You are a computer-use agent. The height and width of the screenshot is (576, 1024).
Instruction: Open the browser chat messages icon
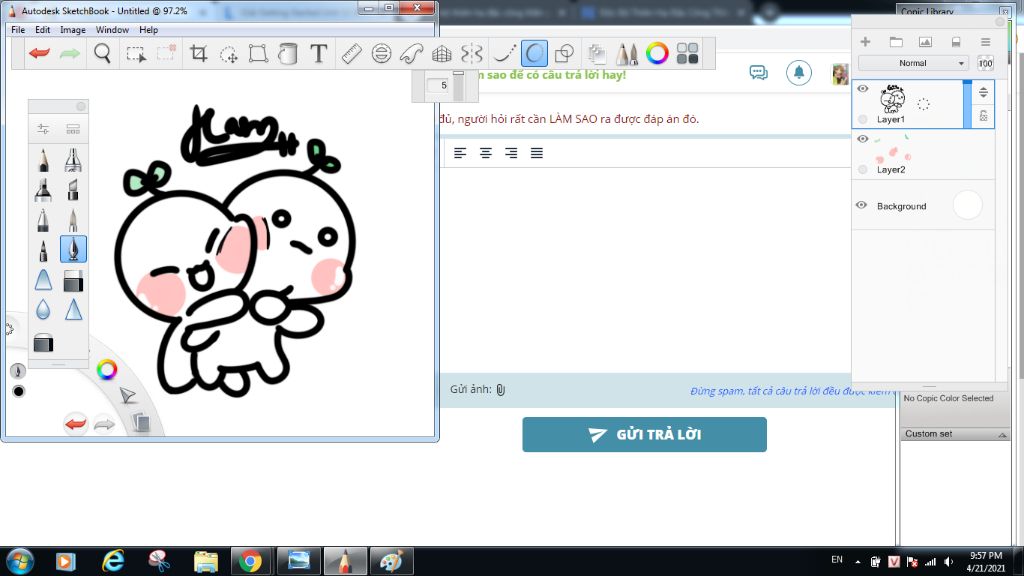pyautogui.click(x=758, y=72)
